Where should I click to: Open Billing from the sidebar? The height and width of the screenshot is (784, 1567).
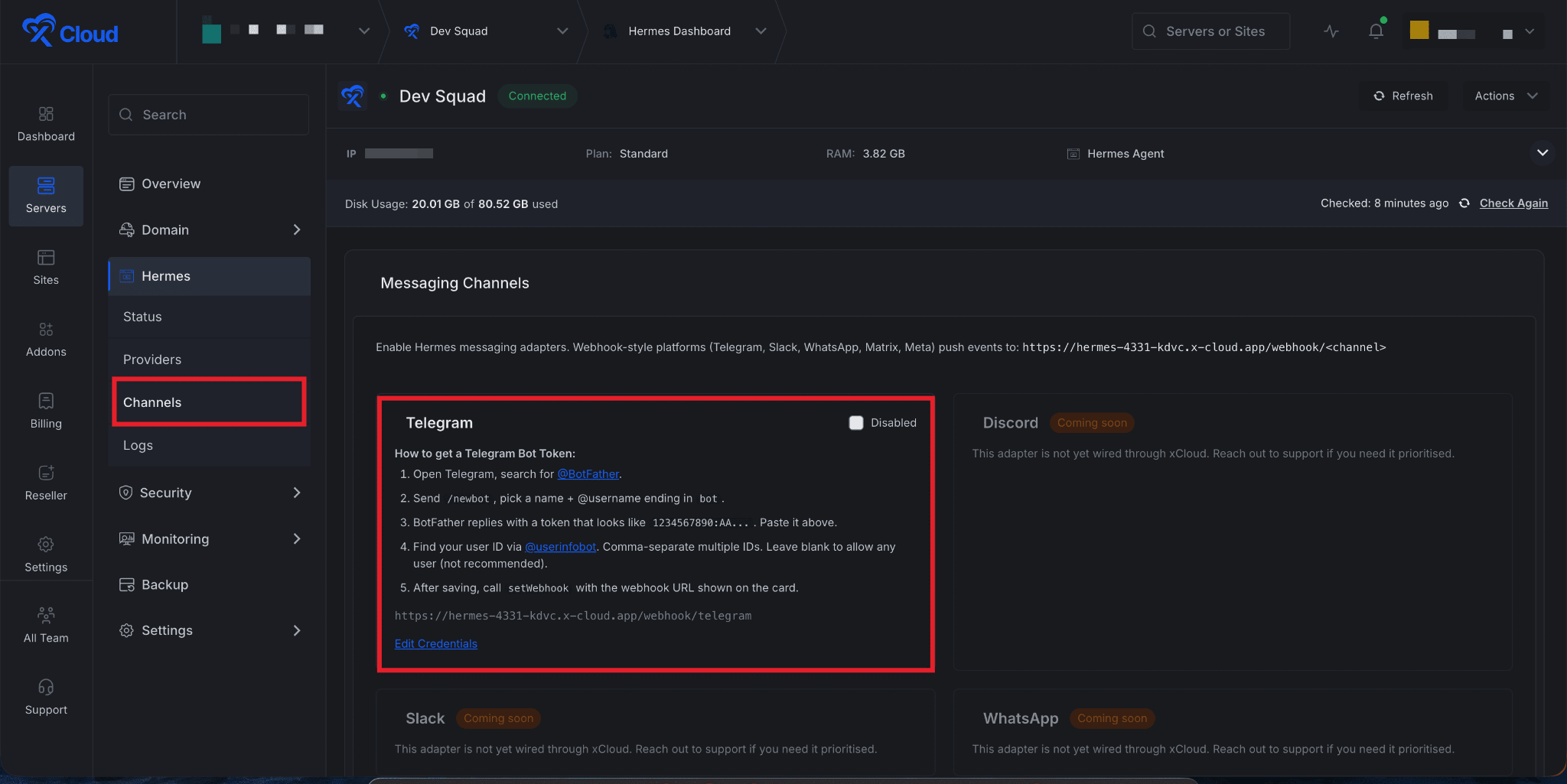[x=46, y=411]
